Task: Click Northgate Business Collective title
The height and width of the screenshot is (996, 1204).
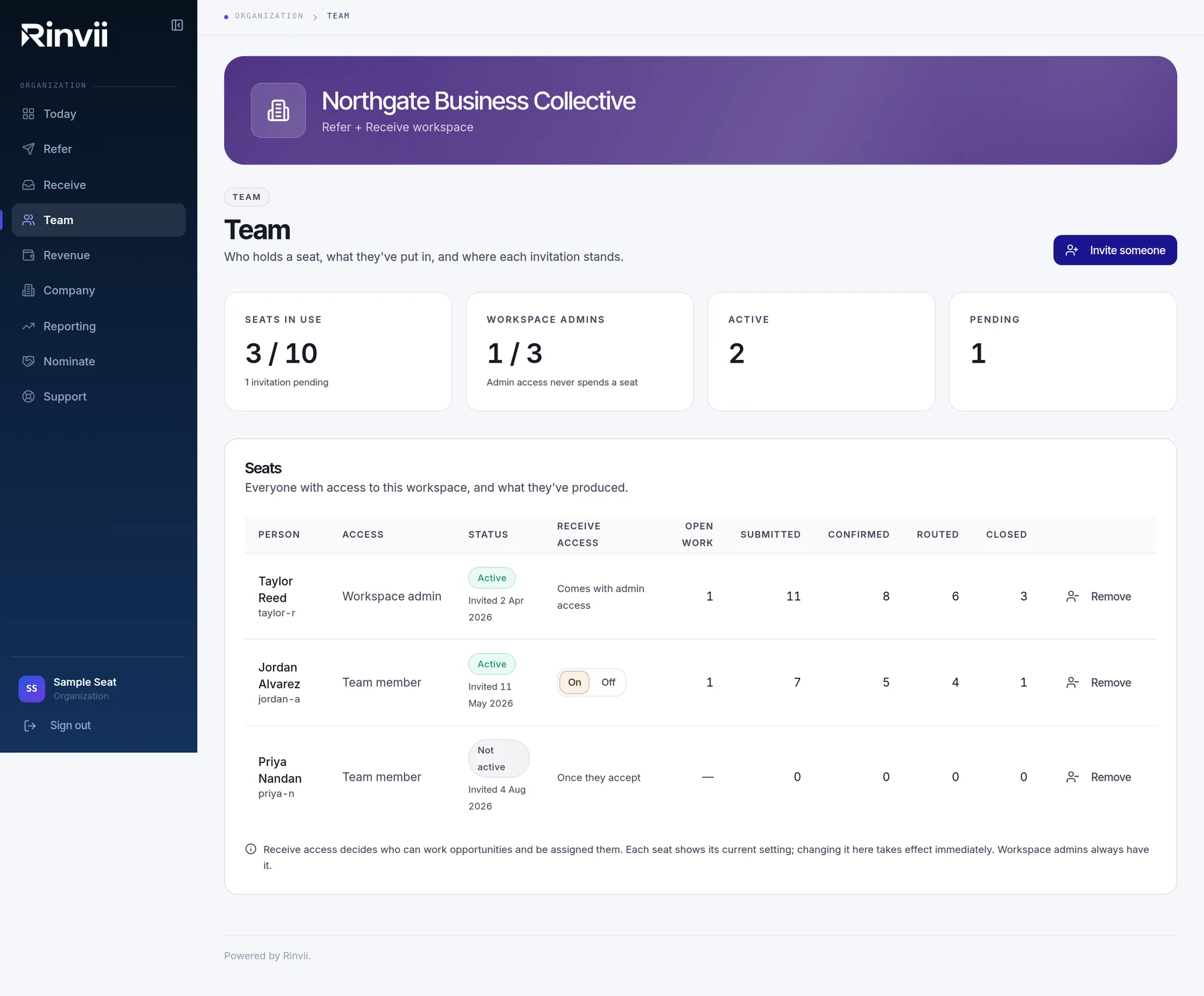Action: click(478, 101)
